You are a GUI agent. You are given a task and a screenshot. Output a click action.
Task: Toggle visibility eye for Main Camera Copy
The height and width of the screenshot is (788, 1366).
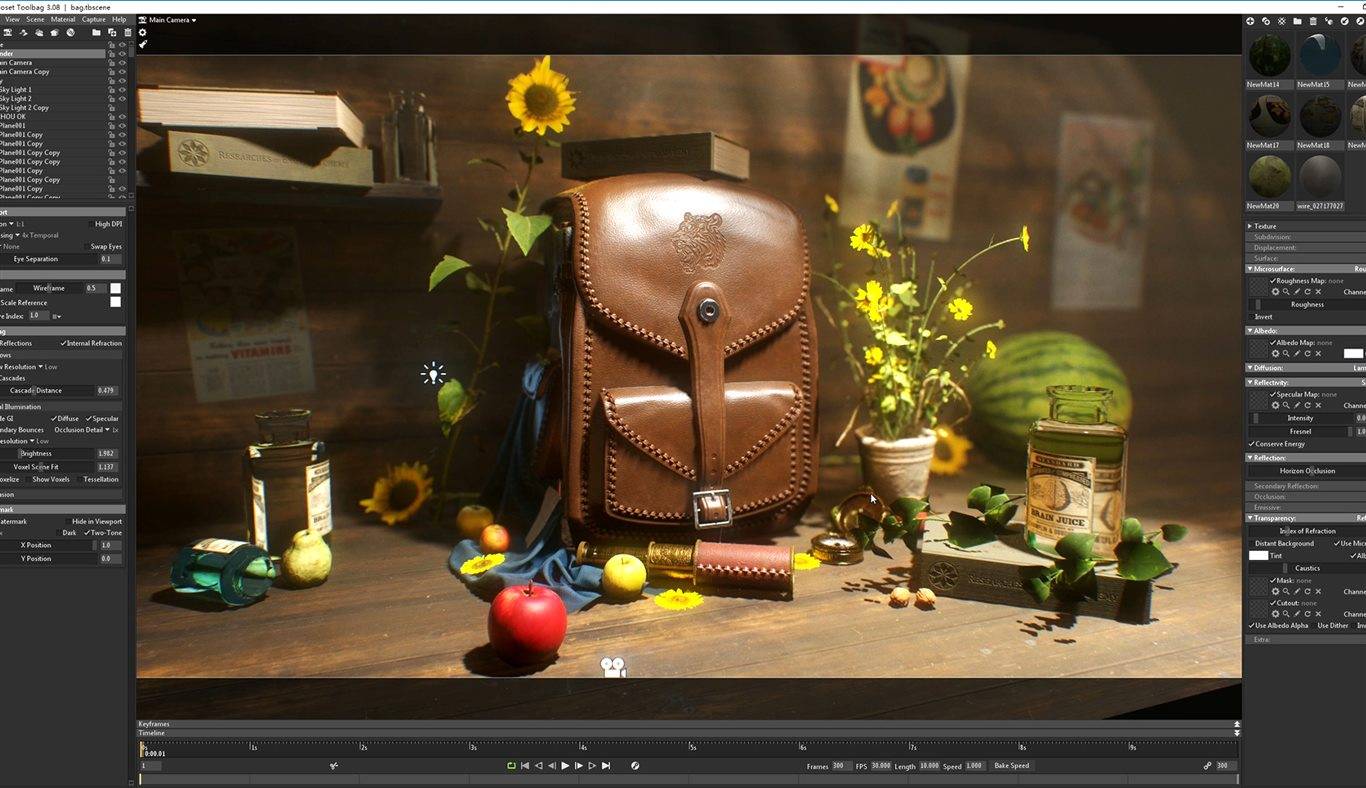click(122, 72)
